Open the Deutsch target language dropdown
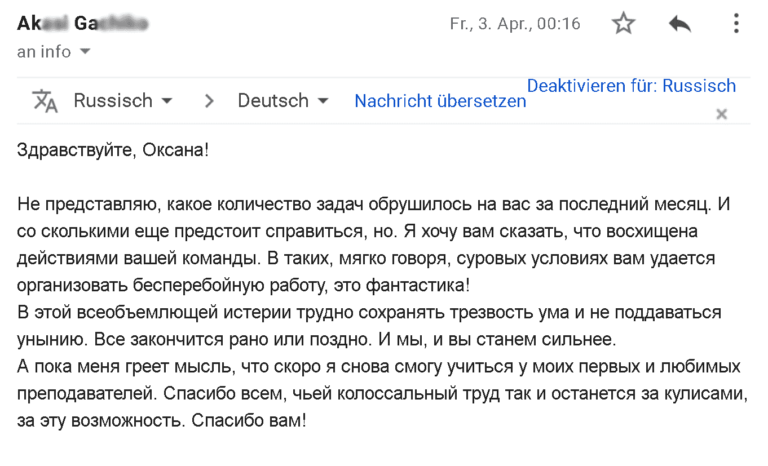This screenshot has height=466, width=768. click(x=283, y=101)
